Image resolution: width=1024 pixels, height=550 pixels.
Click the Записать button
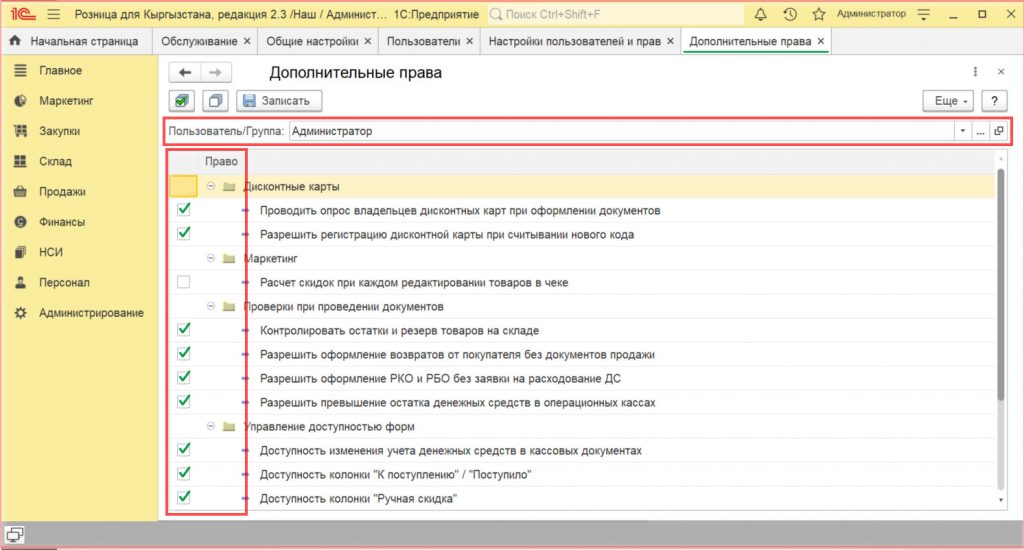click(x=279, y=101)
